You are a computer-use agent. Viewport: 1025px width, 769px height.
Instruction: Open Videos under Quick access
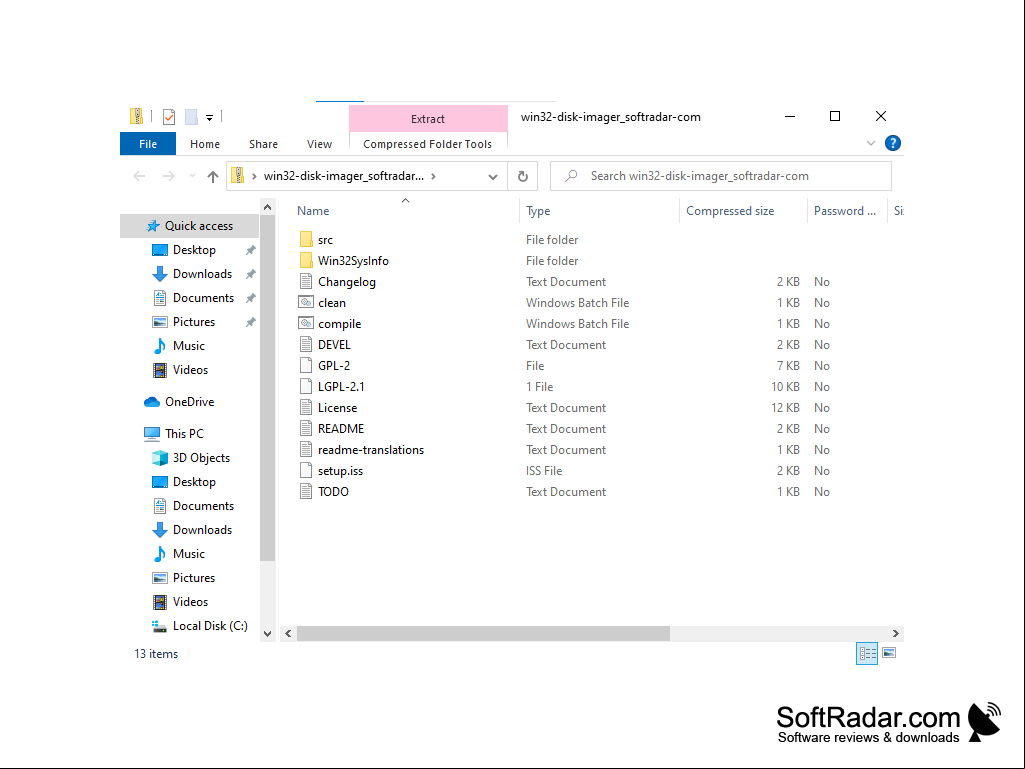tap(190, 369)
